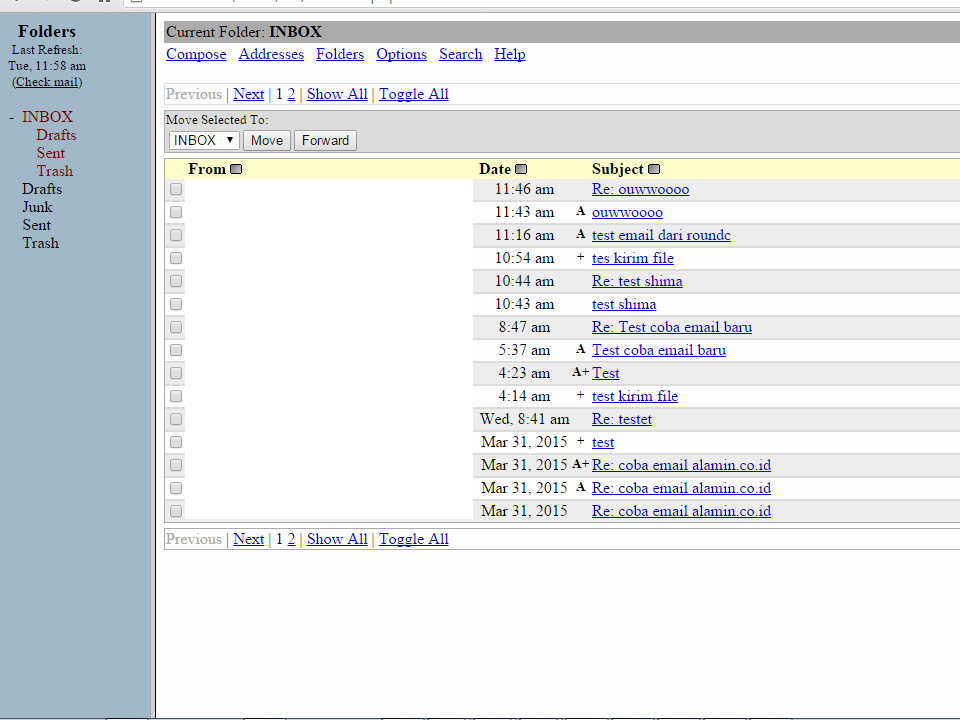The height and width of the screenshot is (720, 960).
Task: Click the Subject column sort icon
Action: click(x=654, y=169)
